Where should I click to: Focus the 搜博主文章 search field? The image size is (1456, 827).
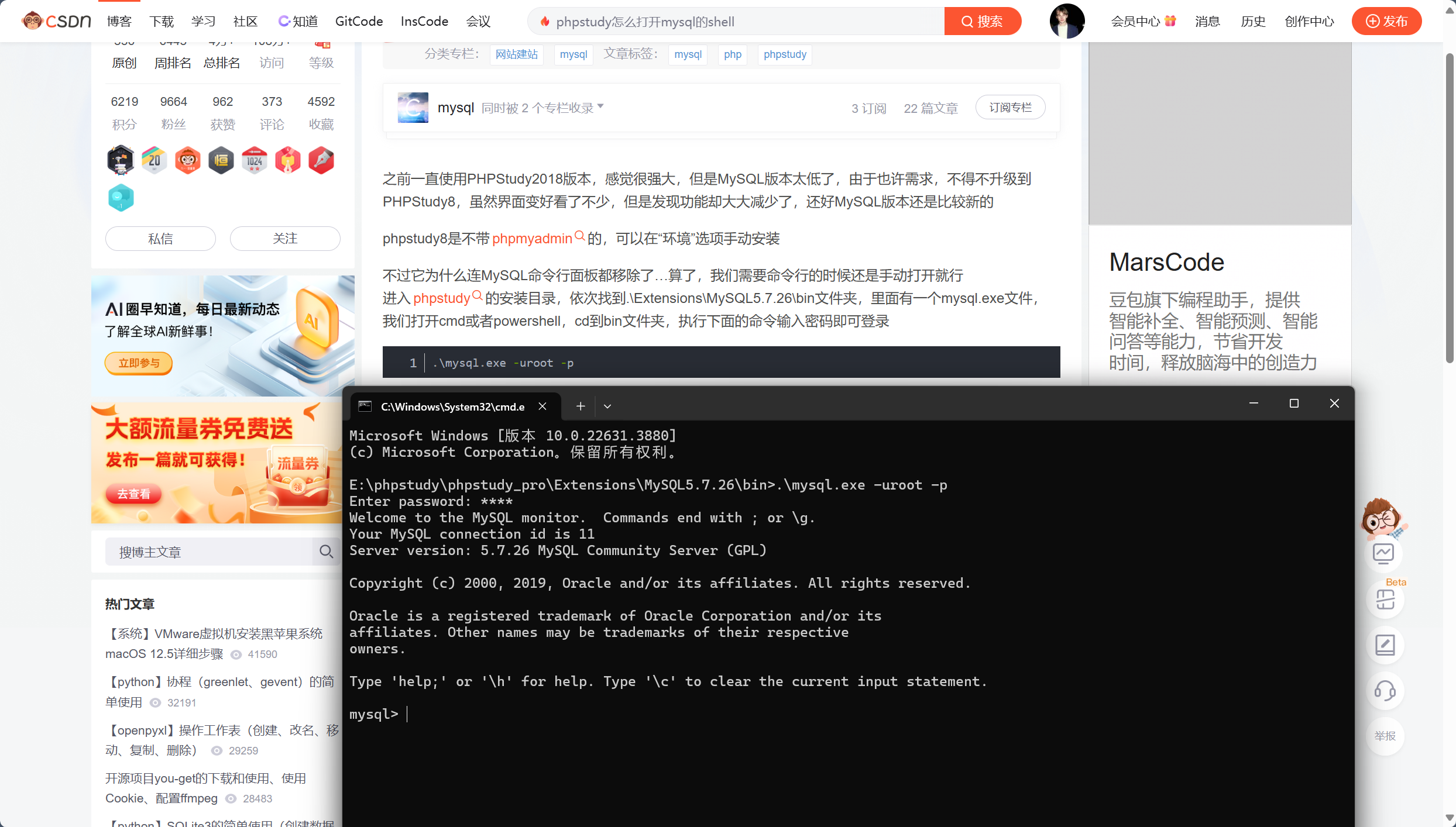209,552
